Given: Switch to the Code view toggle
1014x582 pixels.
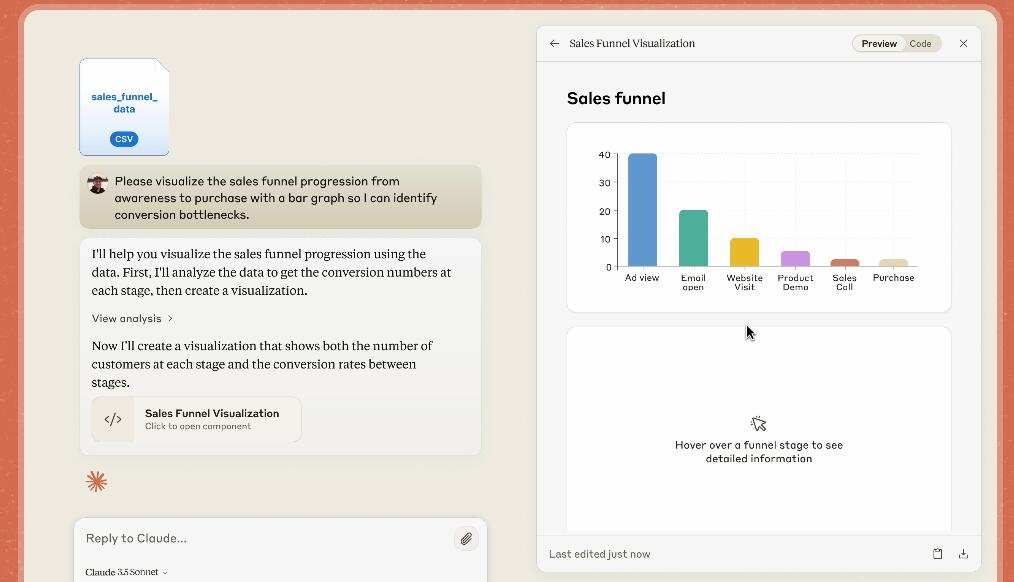Looking at the screenshot, I should [x=920, y=44].
